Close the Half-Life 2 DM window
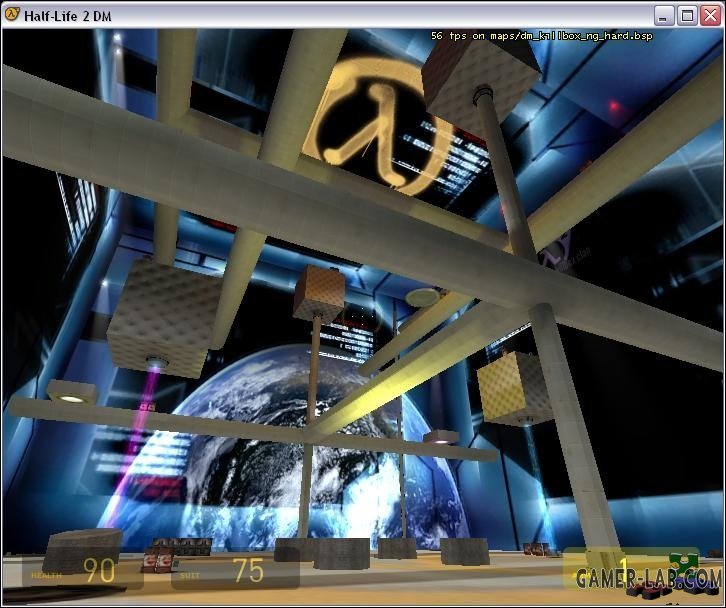The image size is (726, 608). [710, 16]
